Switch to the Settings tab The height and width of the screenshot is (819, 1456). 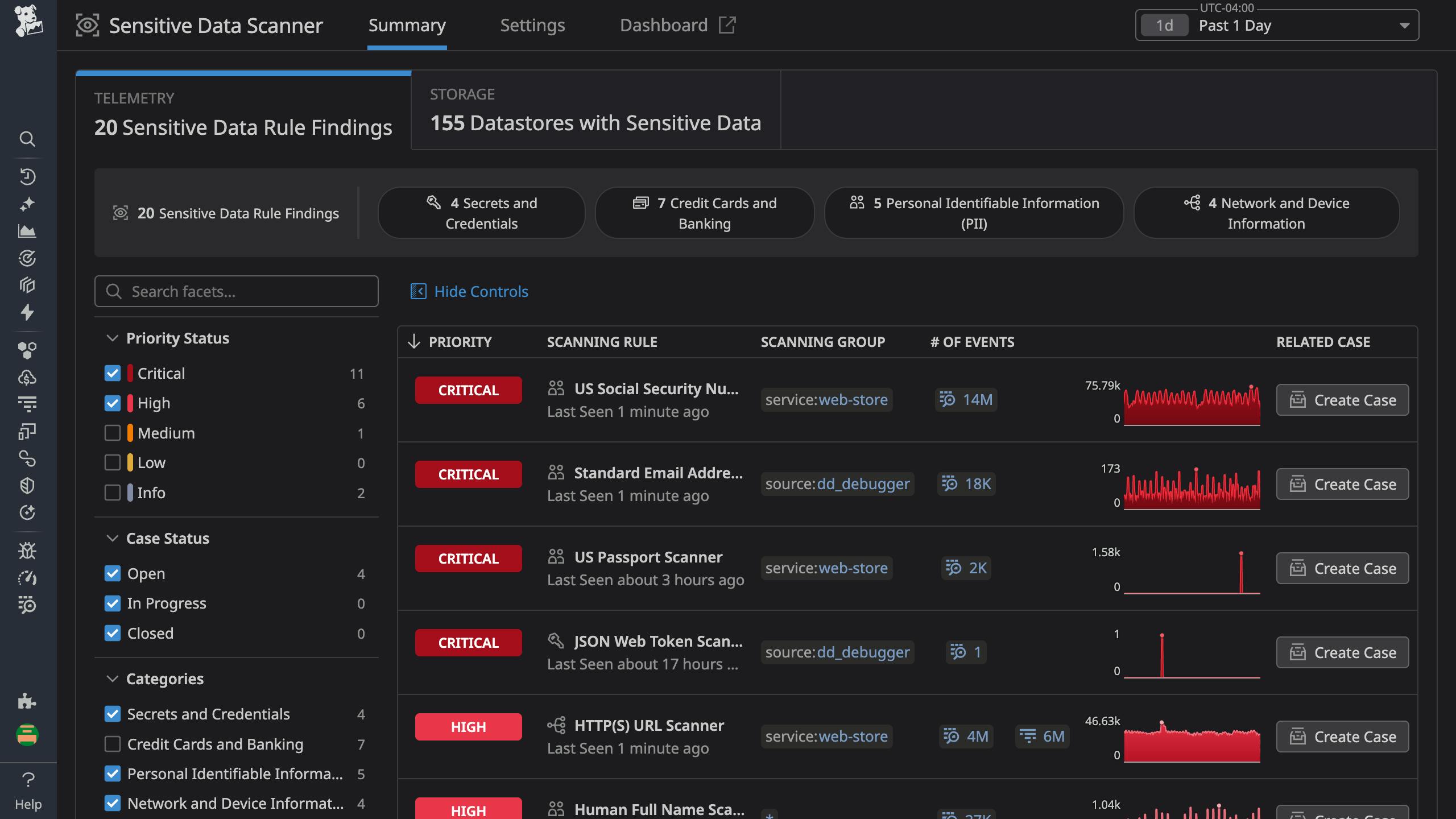pos(532,25)
